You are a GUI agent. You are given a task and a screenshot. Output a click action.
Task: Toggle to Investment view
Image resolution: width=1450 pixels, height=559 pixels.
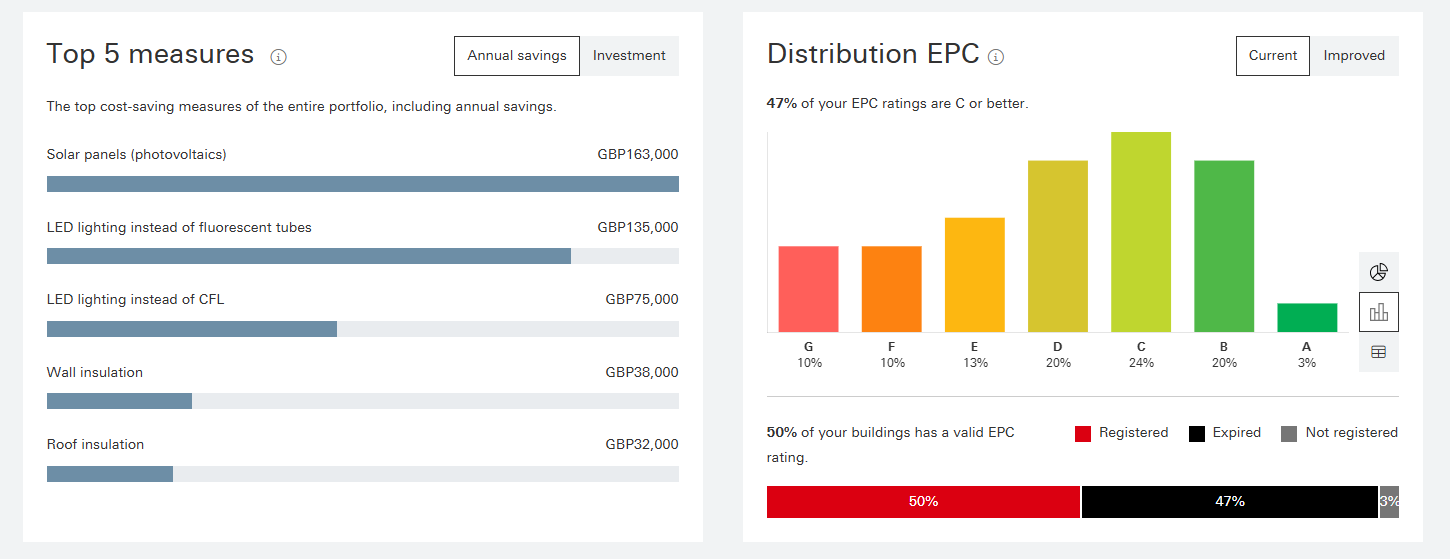pos(629,56)
